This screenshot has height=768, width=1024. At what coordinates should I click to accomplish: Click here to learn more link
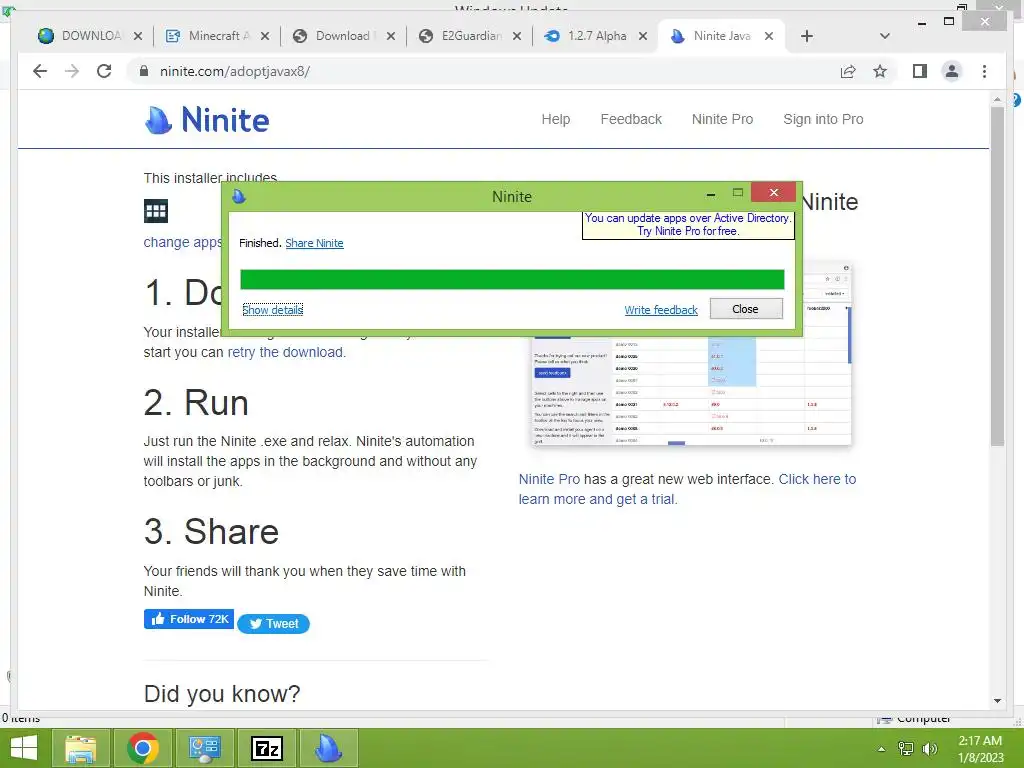coord(687,489)
